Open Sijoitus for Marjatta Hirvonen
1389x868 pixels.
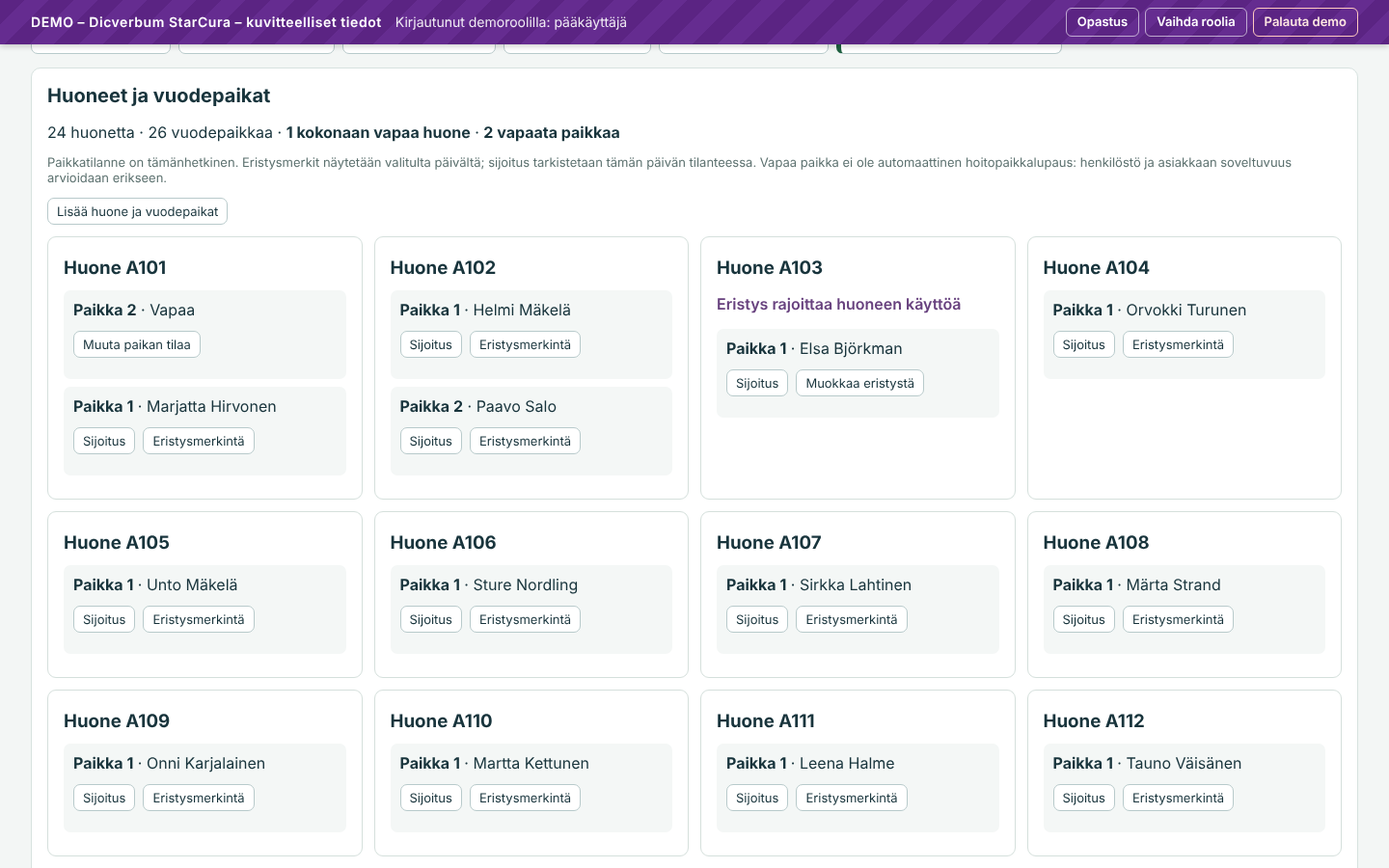coord(104,441)
